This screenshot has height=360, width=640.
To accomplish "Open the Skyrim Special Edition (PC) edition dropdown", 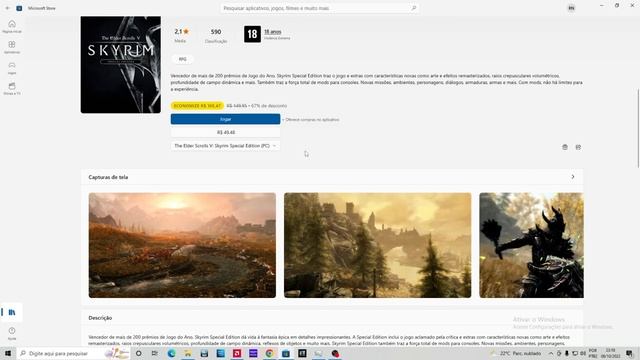I will tap(225, 146).
